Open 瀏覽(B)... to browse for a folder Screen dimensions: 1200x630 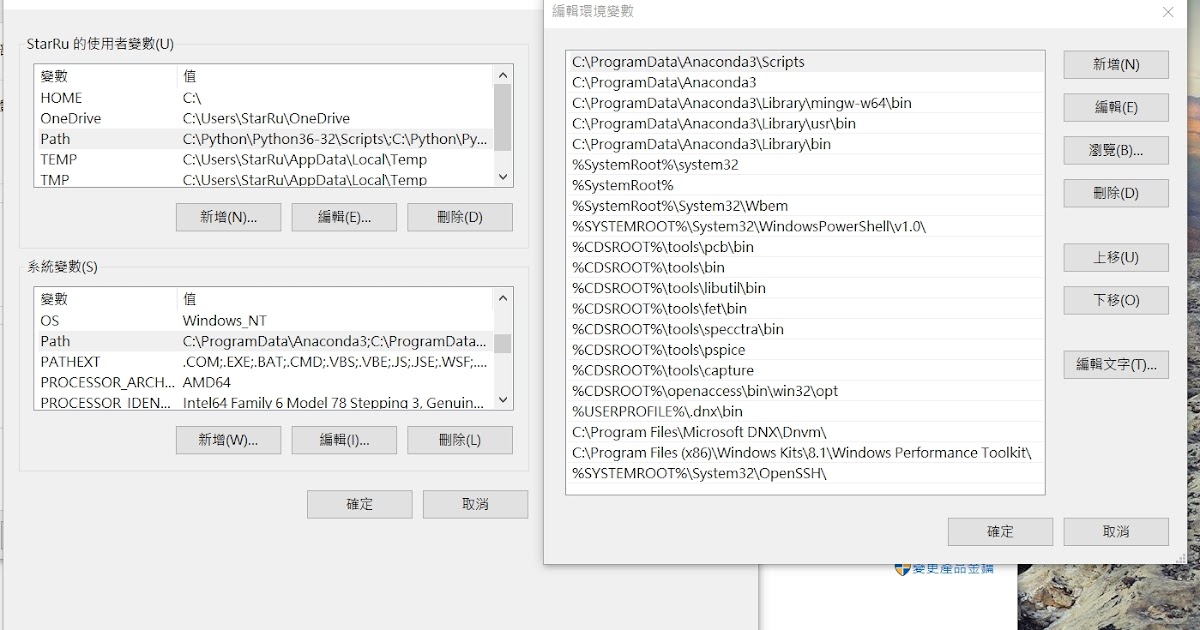click(x=1116, y=150)
